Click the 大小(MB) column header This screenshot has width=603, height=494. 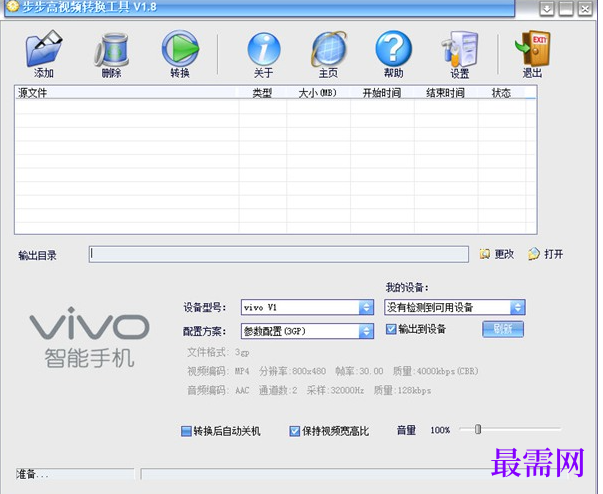click(x=318, y=93)
